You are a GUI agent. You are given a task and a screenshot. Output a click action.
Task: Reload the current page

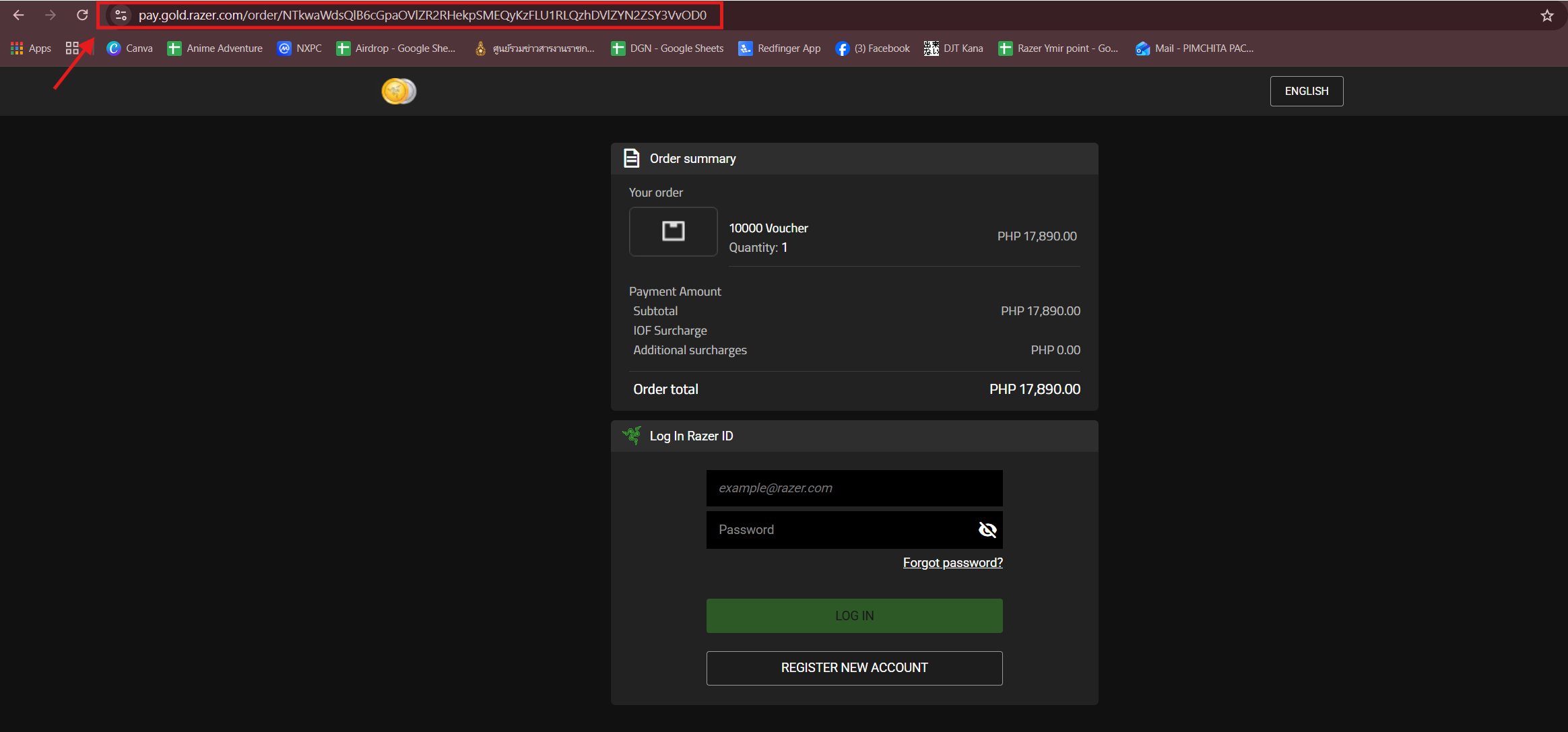[x=82, y=15]
